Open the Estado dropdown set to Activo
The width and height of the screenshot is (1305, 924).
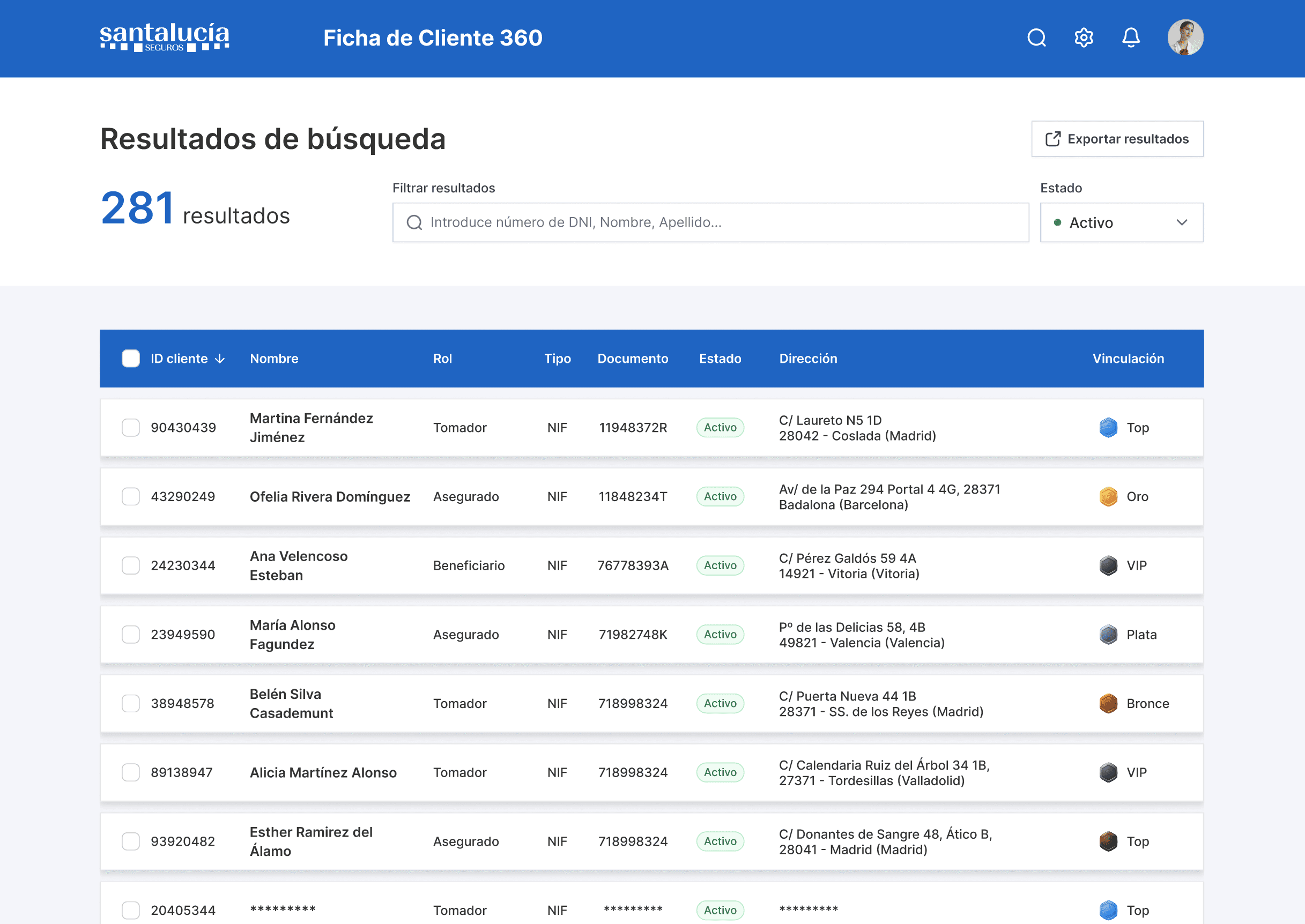point(1121,222)
